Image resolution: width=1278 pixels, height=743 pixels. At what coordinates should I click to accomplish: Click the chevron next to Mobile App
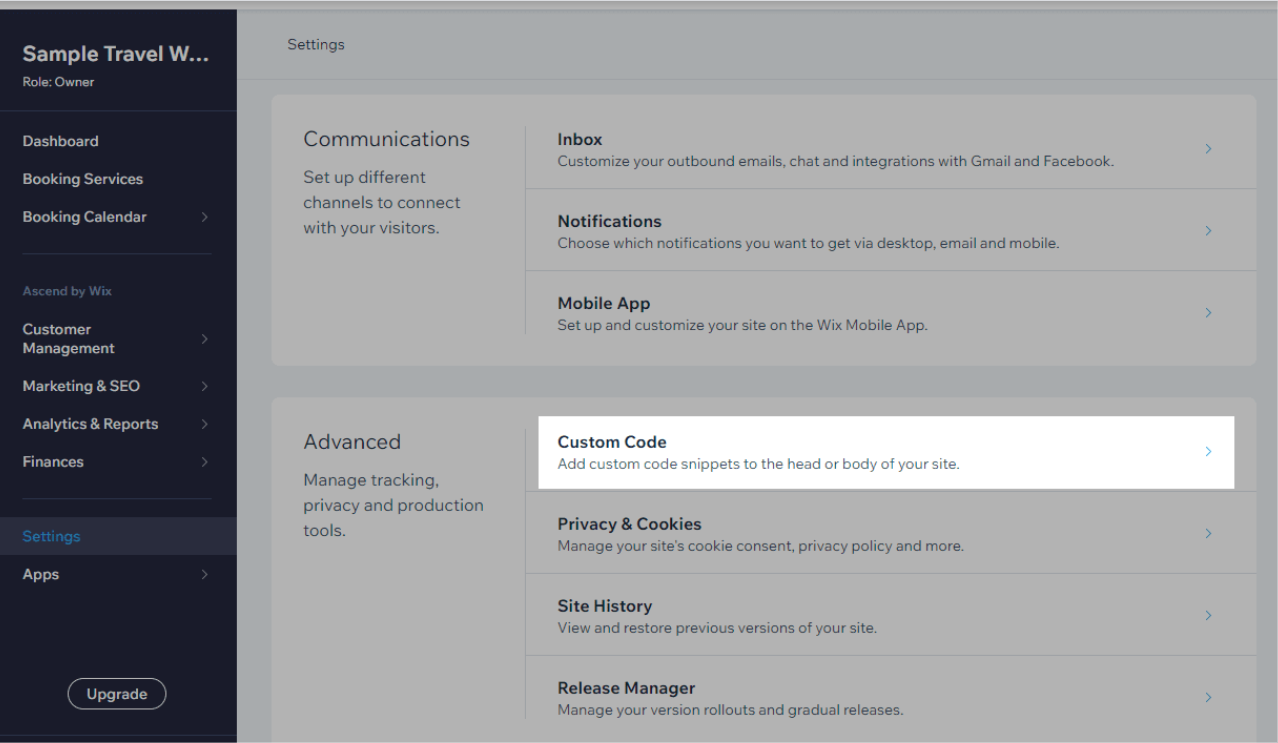point(1208,313)
